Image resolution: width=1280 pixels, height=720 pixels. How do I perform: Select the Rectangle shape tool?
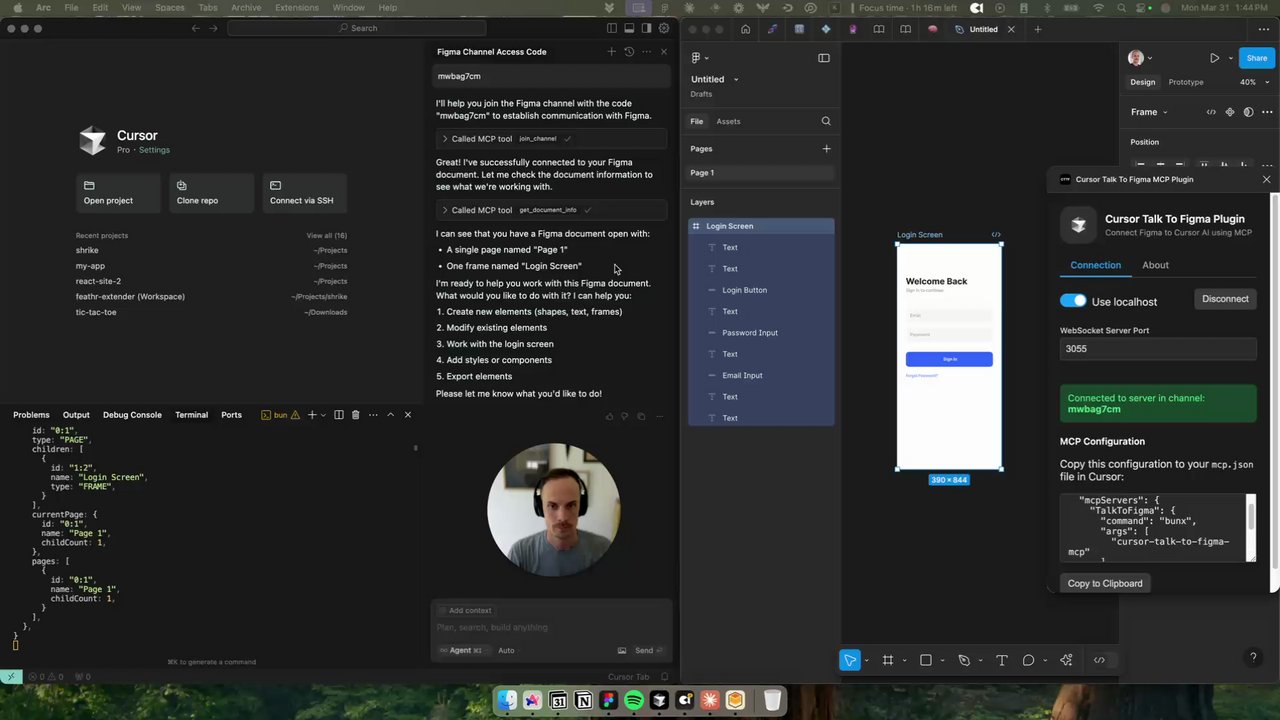926,660
